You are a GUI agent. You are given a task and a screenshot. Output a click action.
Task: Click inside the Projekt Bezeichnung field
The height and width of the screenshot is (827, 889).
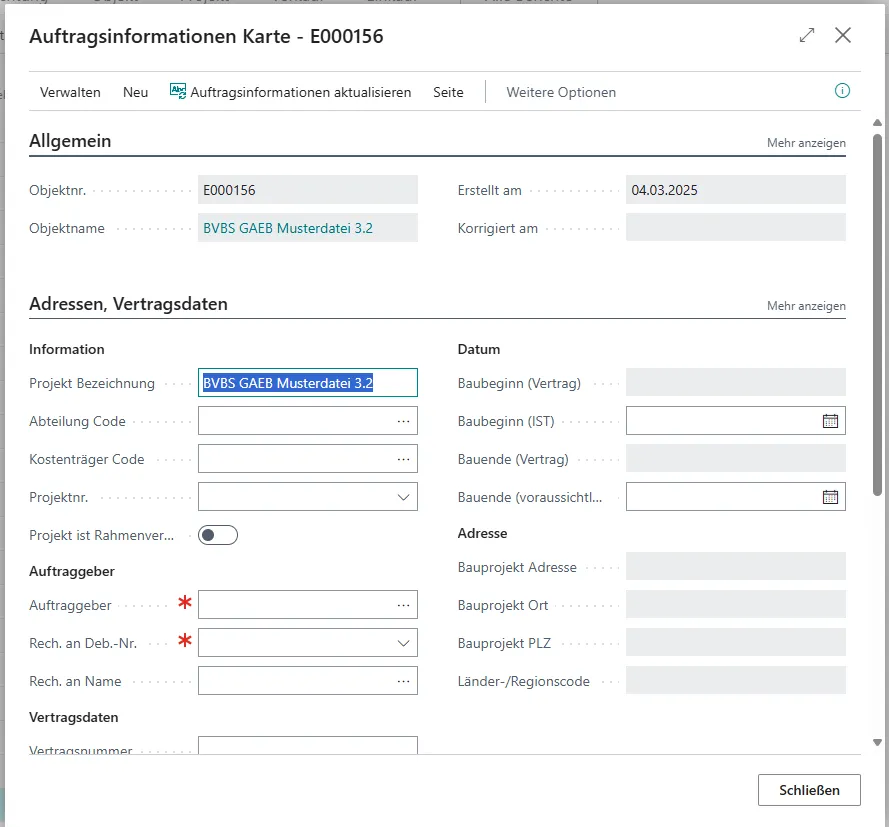[x=300, y=382]
